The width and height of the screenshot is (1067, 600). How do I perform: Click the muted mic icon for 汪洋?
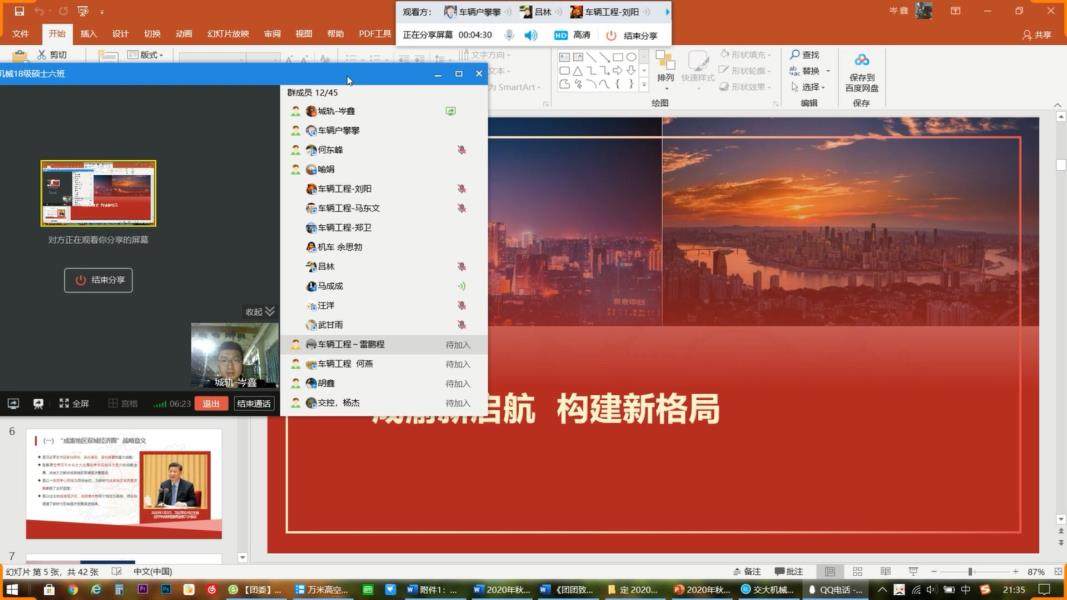[461, 305]
